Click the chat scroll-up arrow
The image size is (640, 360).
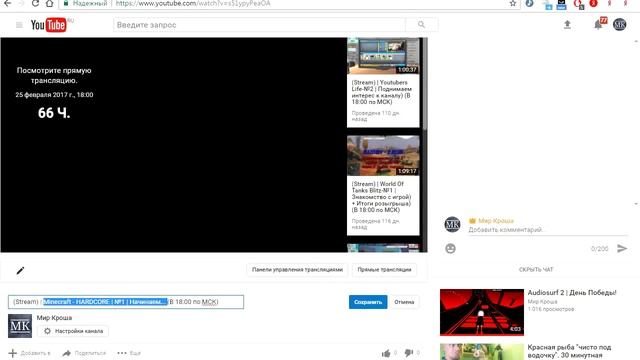pyautogui.click(x=636, y=41)
